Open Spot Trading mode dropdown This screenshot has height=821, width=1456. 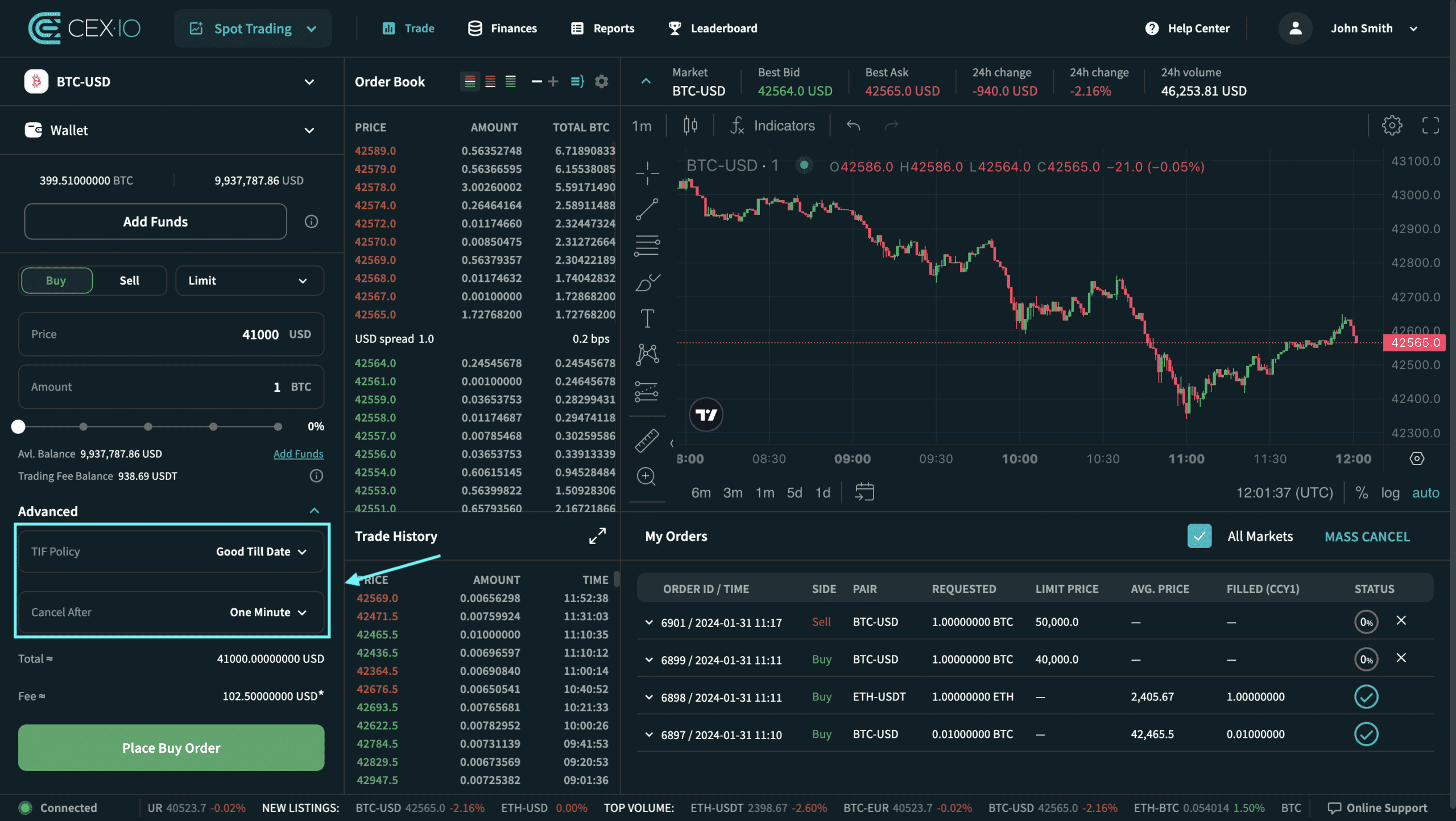[x=253, y=28]
